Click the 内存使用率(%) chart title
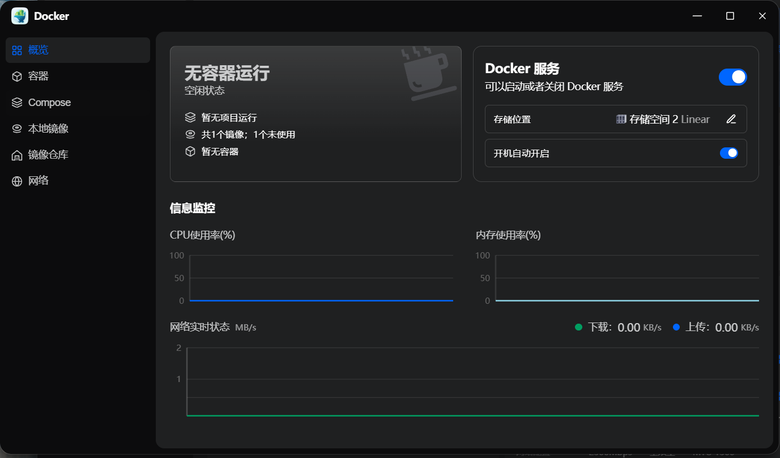 tap(508, 235)
